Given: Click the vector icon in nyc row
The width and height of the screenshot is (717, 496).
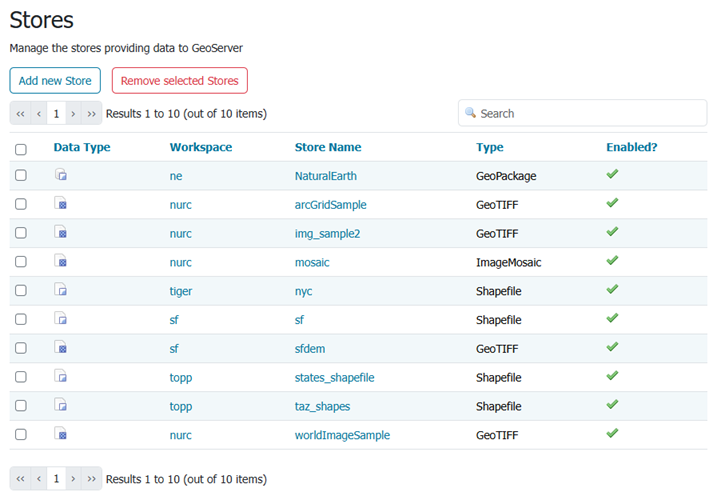Looking at the screenshot, I should (61, 291).
